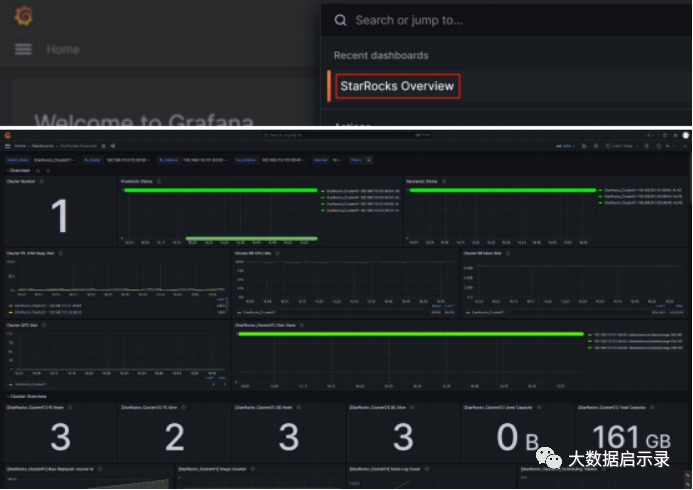Viewport: 693px width, 490px height.
Task: Click the large Grafana logo at top
Action: coord(23,16)
